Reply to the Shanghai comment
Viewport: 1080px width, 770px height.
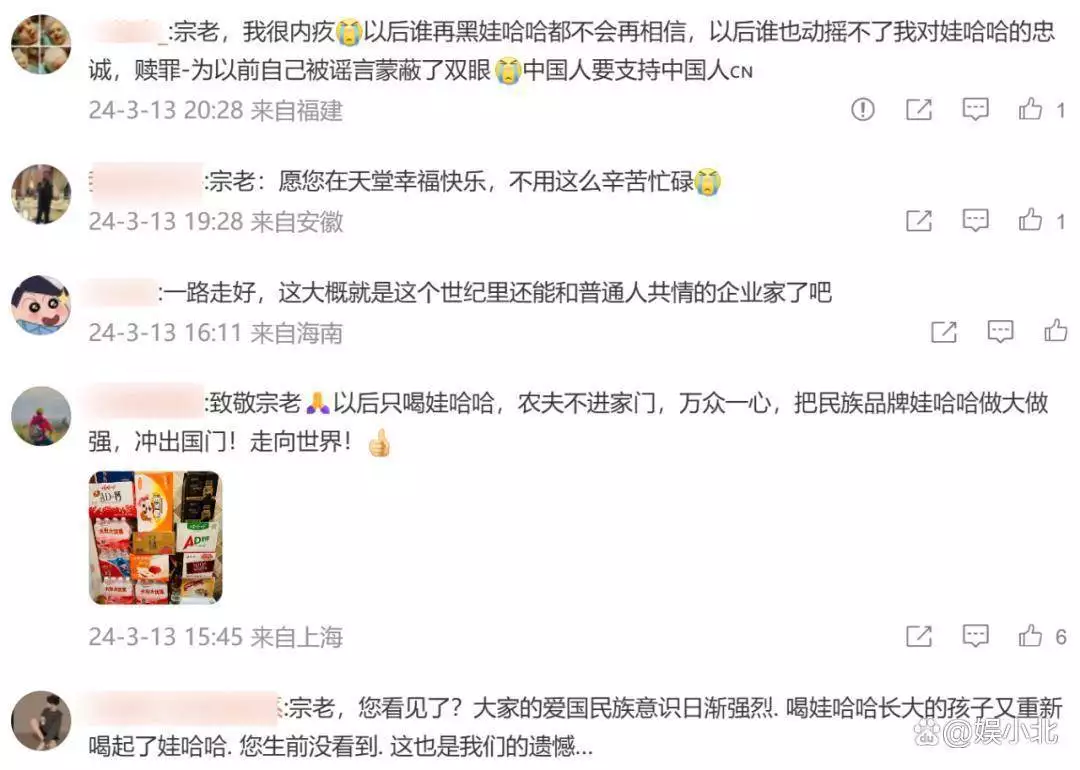coord(975,636)
